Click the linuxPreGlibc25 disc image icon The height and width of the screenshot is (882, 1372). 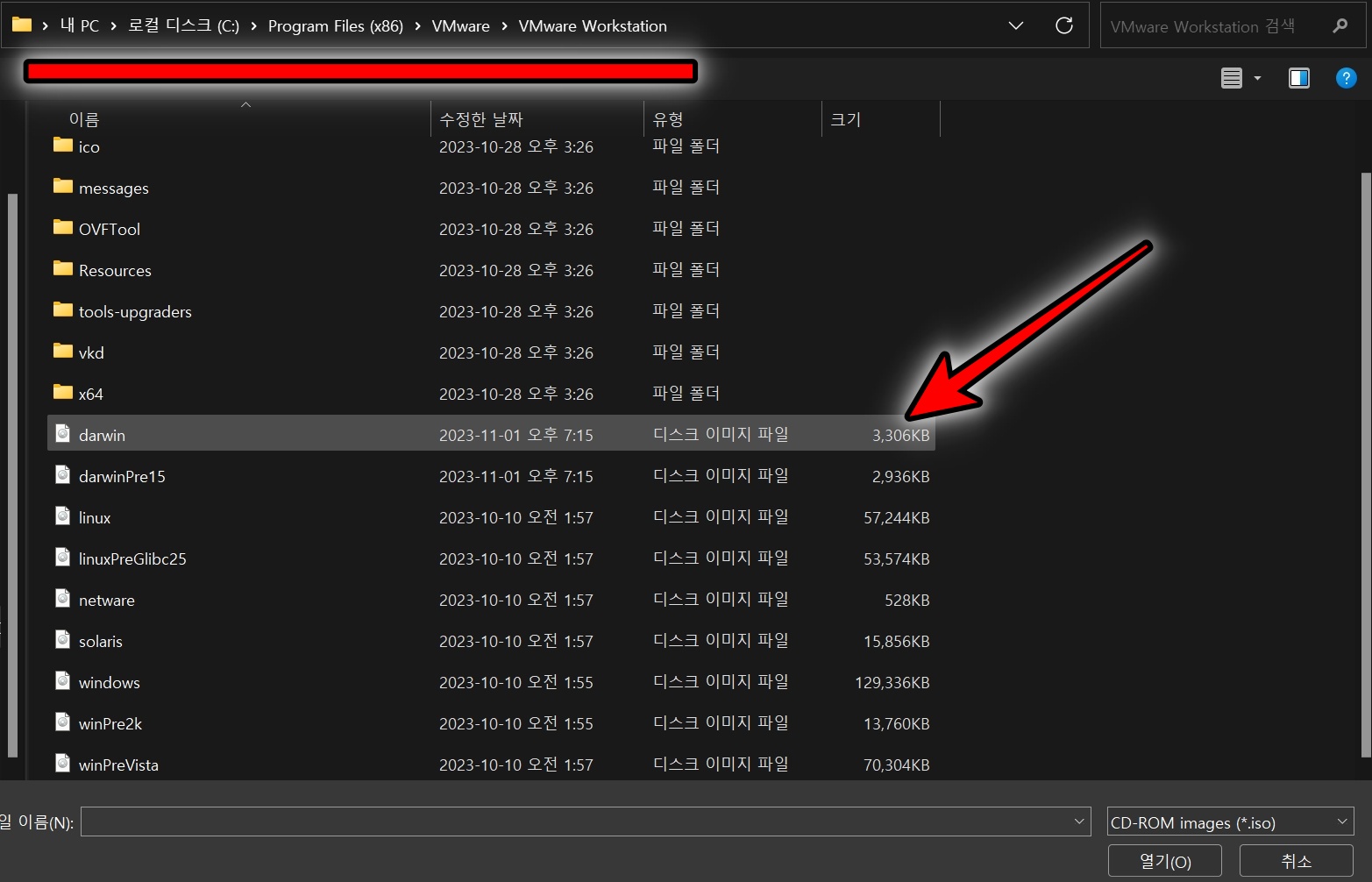tap(63, 557)
